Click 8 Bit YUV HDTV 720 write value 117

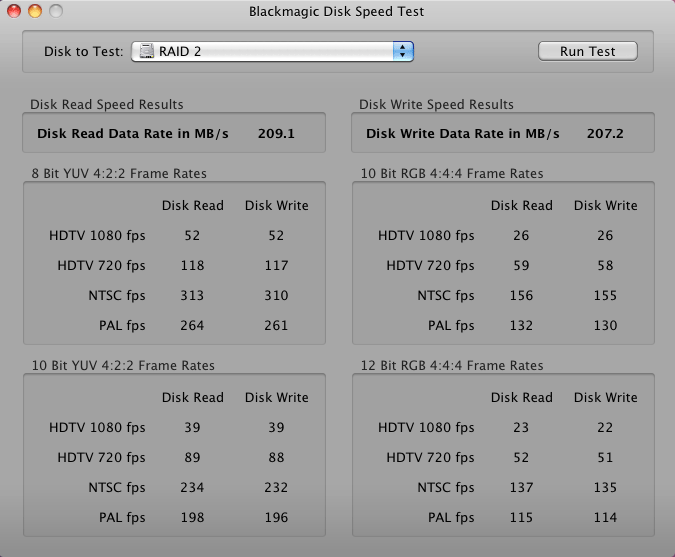276,266
